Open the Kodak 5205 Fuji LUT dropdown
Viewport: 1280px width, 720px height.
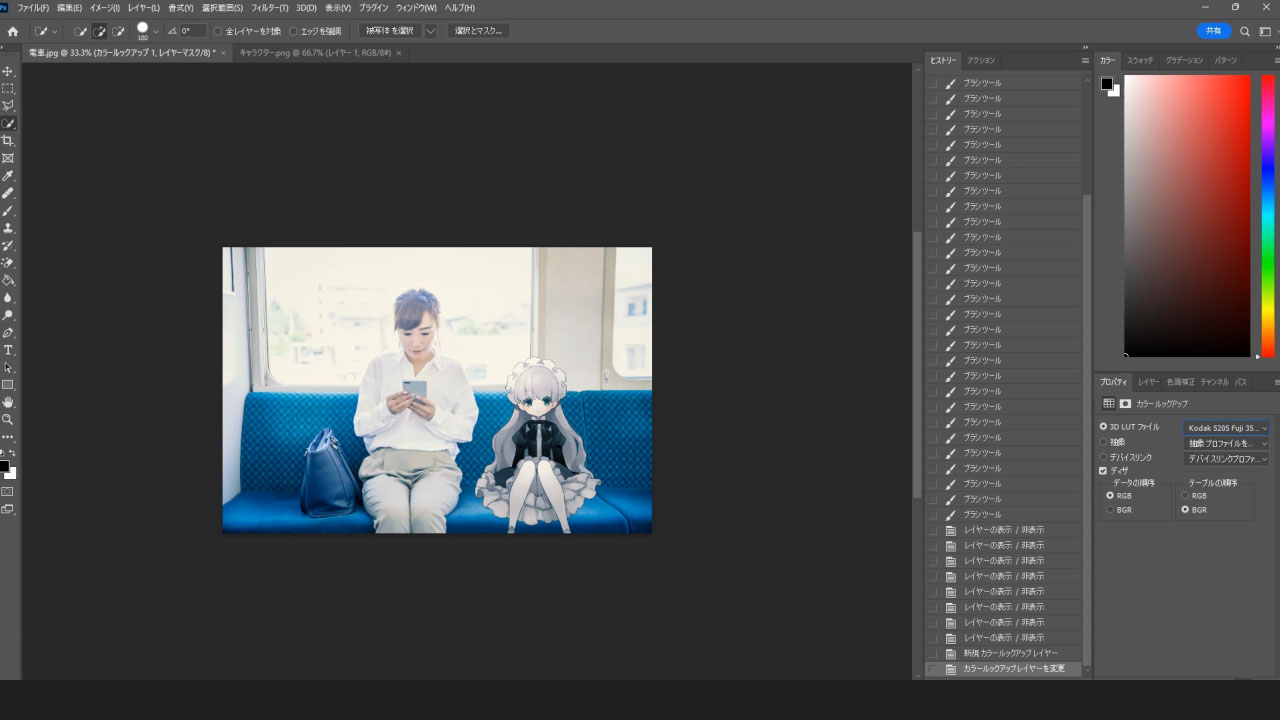(x=1226, y=428)
